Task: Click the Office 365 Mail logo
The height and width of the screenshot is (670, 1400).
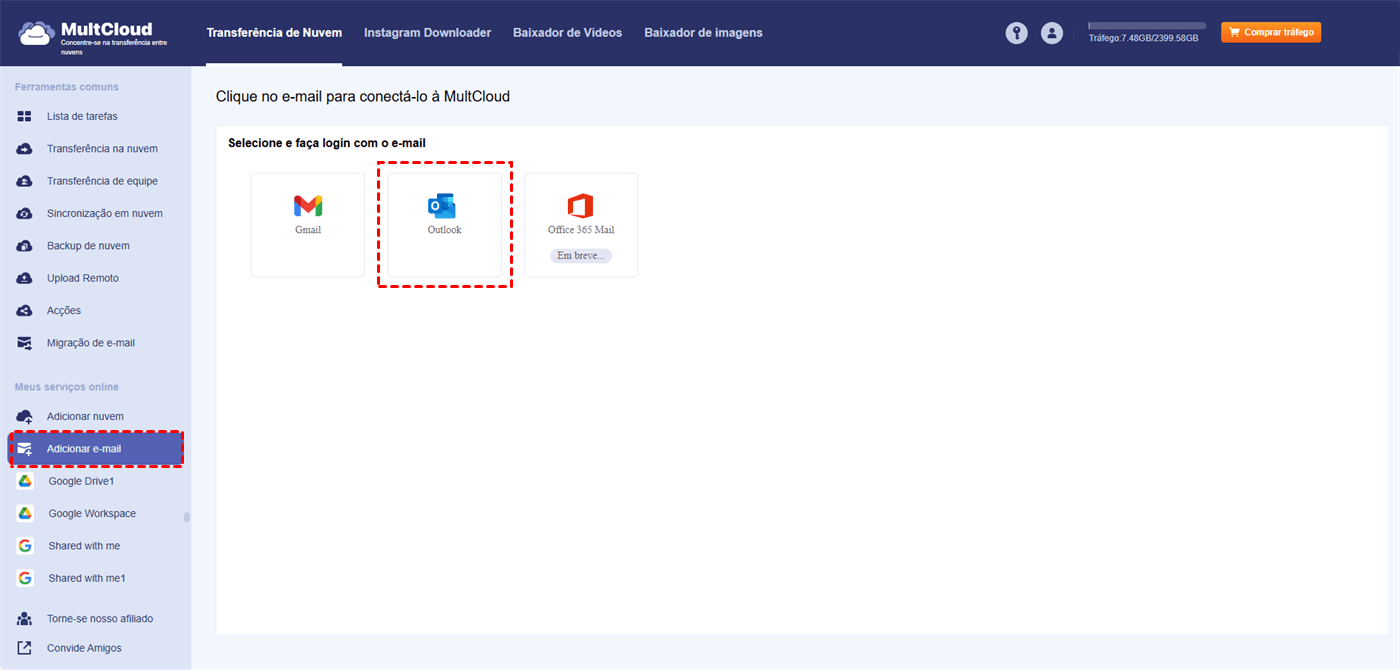Action: [x=580, y=206]
